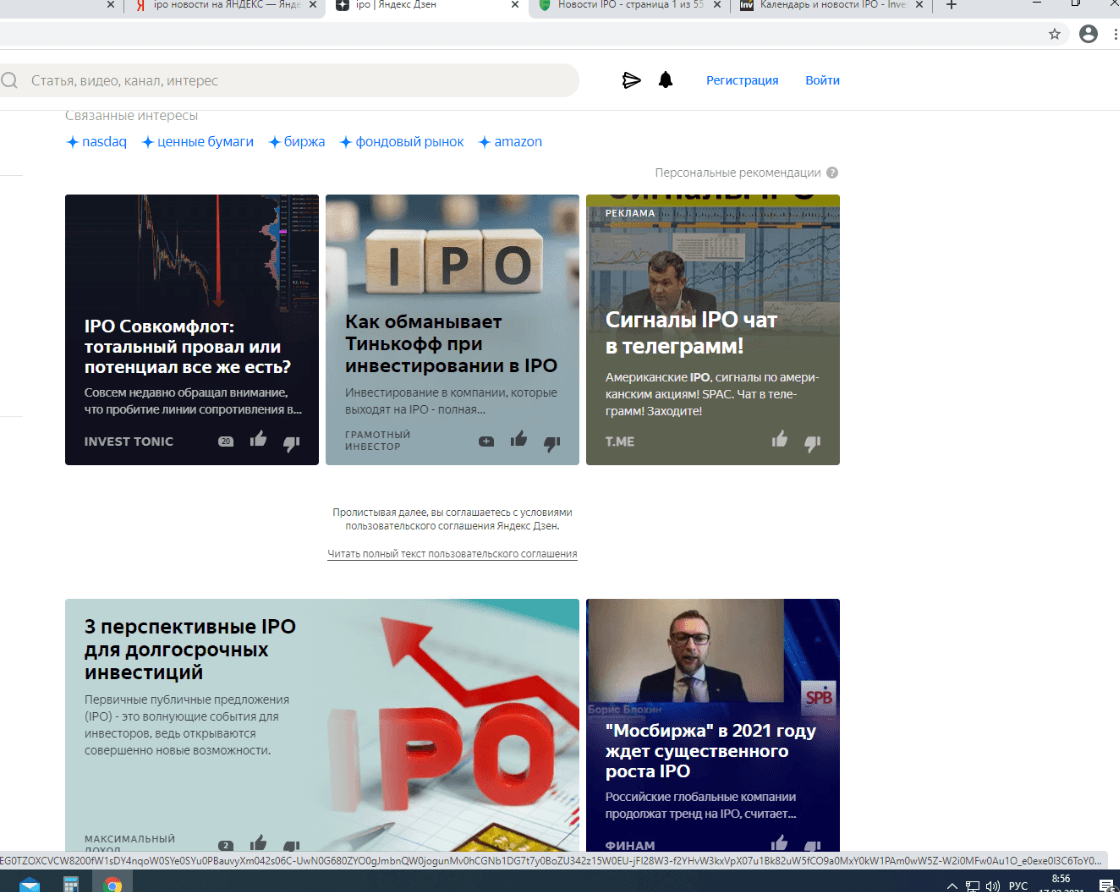Open 3 перспективные IPO article card
The height and width of the screenshot is (892, 1120).
(x=322, y=725)
